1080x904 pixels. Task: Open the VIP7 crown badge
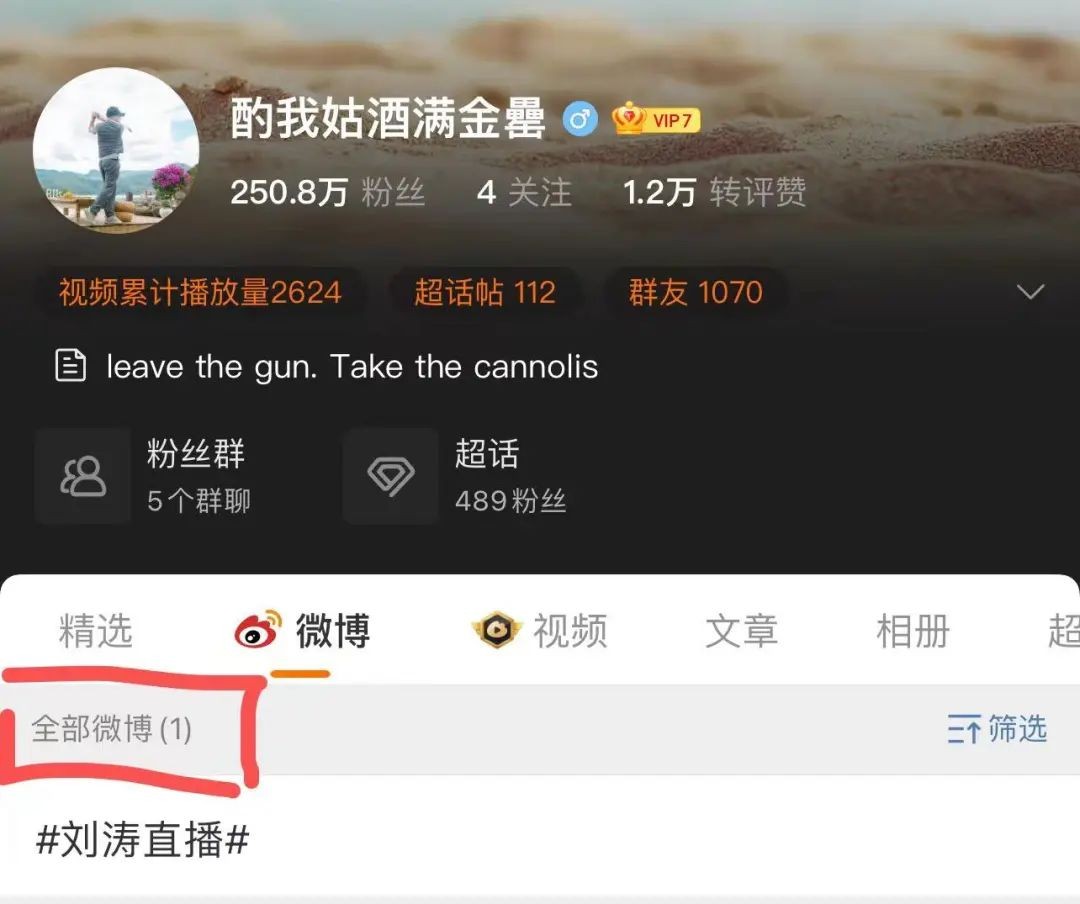click(656, 119)
